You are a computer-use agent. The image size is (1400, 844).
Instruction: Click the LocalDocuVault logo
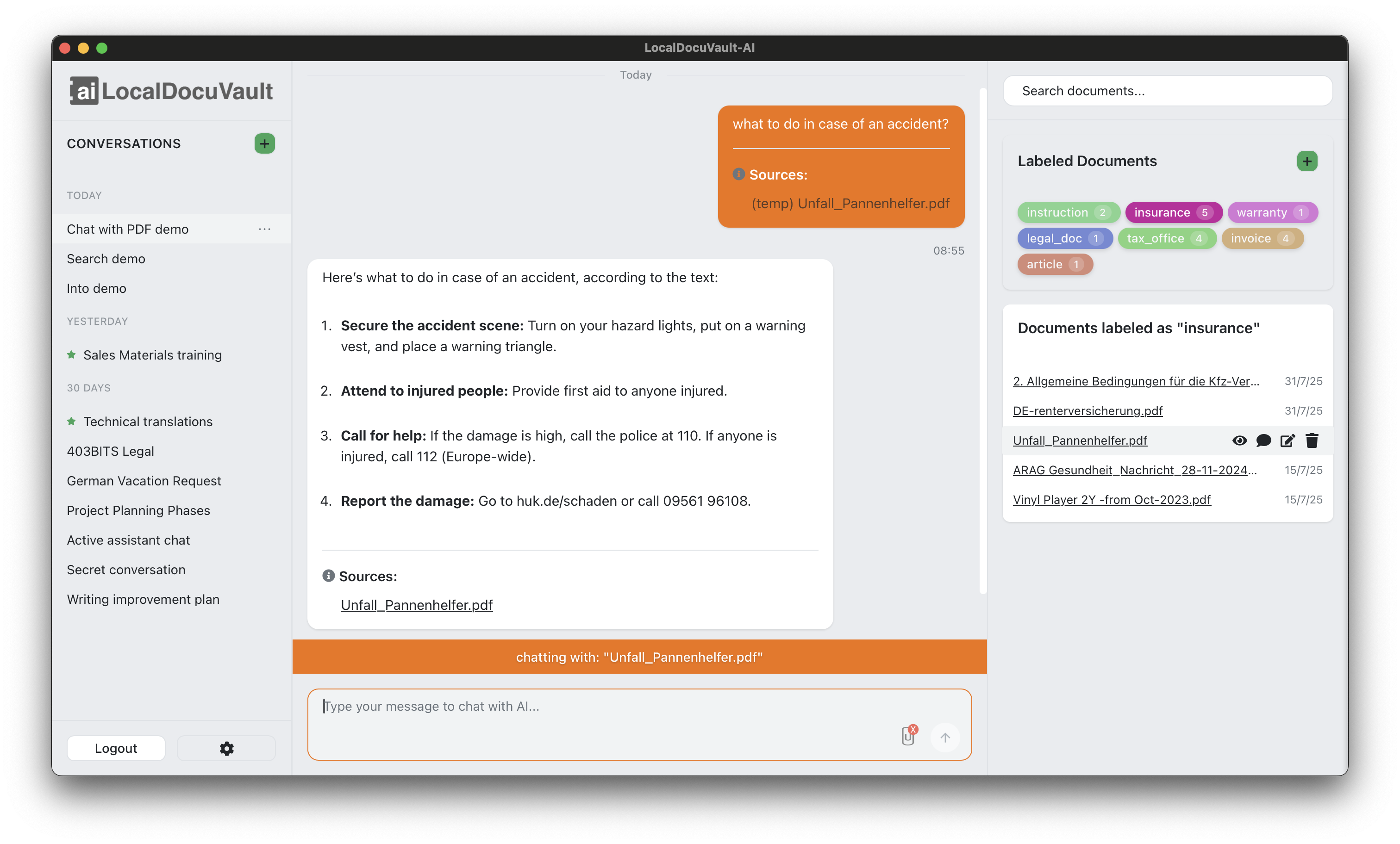pos(171,91)
